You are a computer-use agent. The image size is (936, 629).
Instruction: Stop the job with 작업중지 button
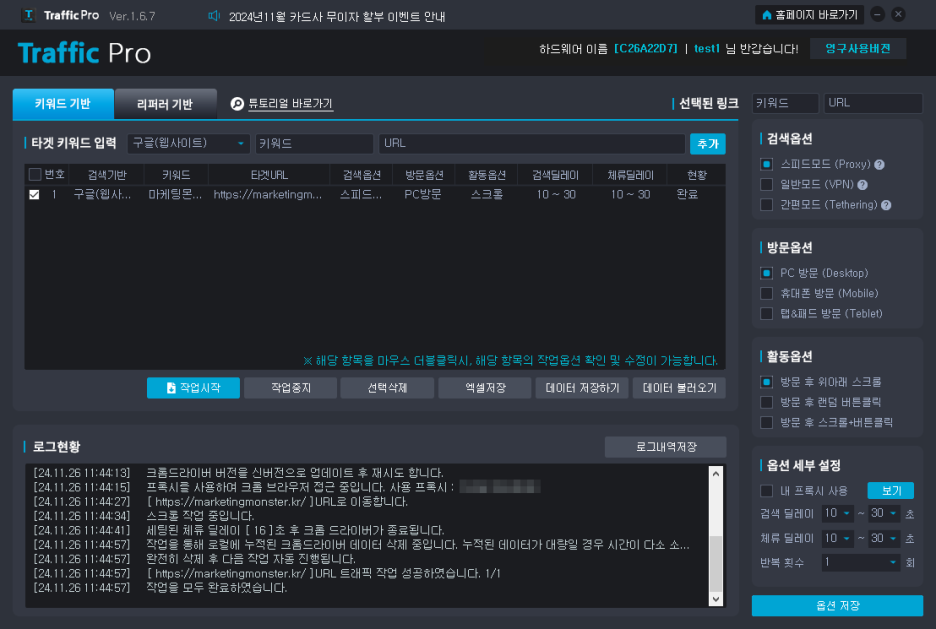[291, 388]
